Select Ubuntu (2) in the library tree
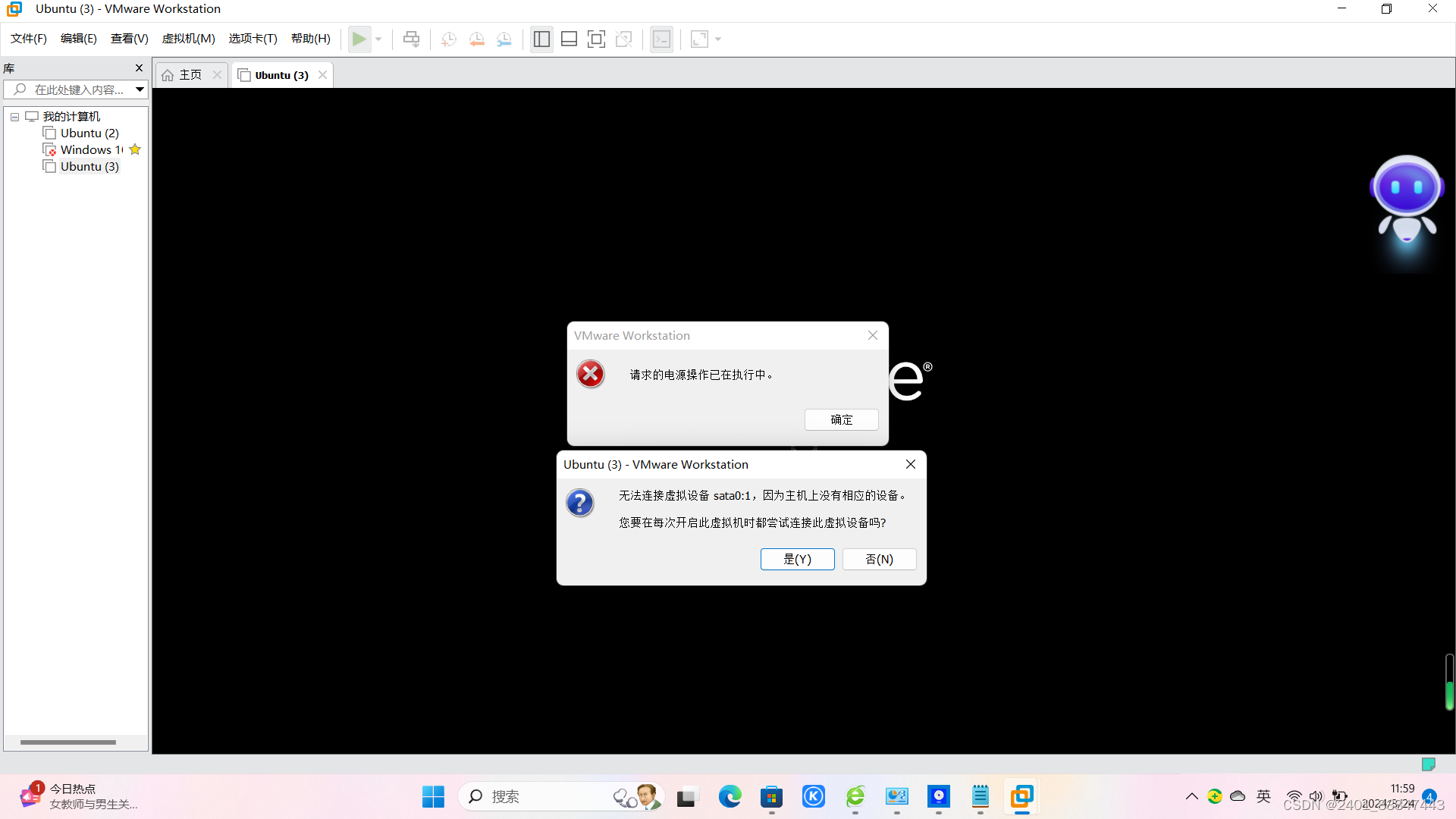 pos(89,133)
